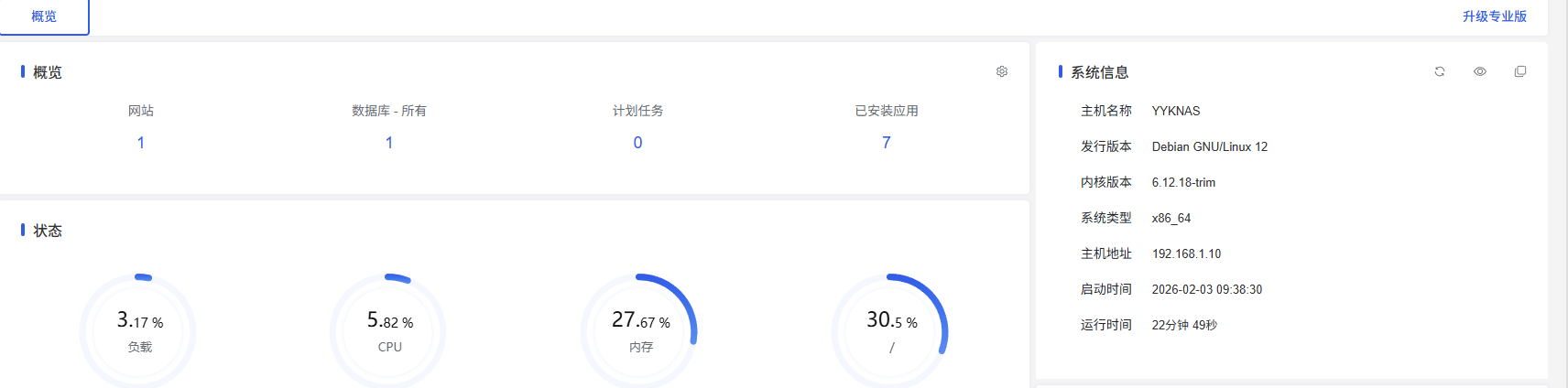Viewport: 1568px width, 388px height.
Task: Switch to the 概览 tab
Action: (x=44, y=16)
